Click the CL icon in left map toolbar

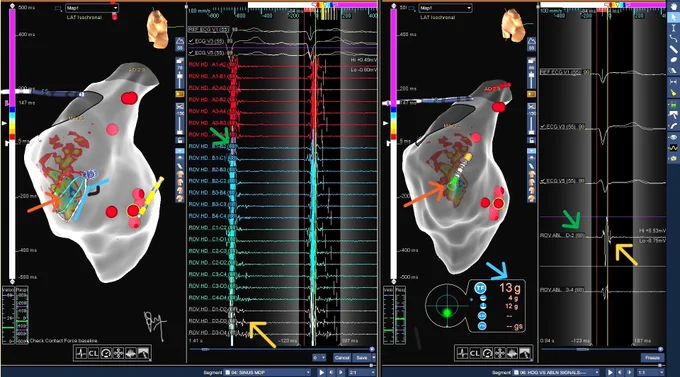[93, 354]
